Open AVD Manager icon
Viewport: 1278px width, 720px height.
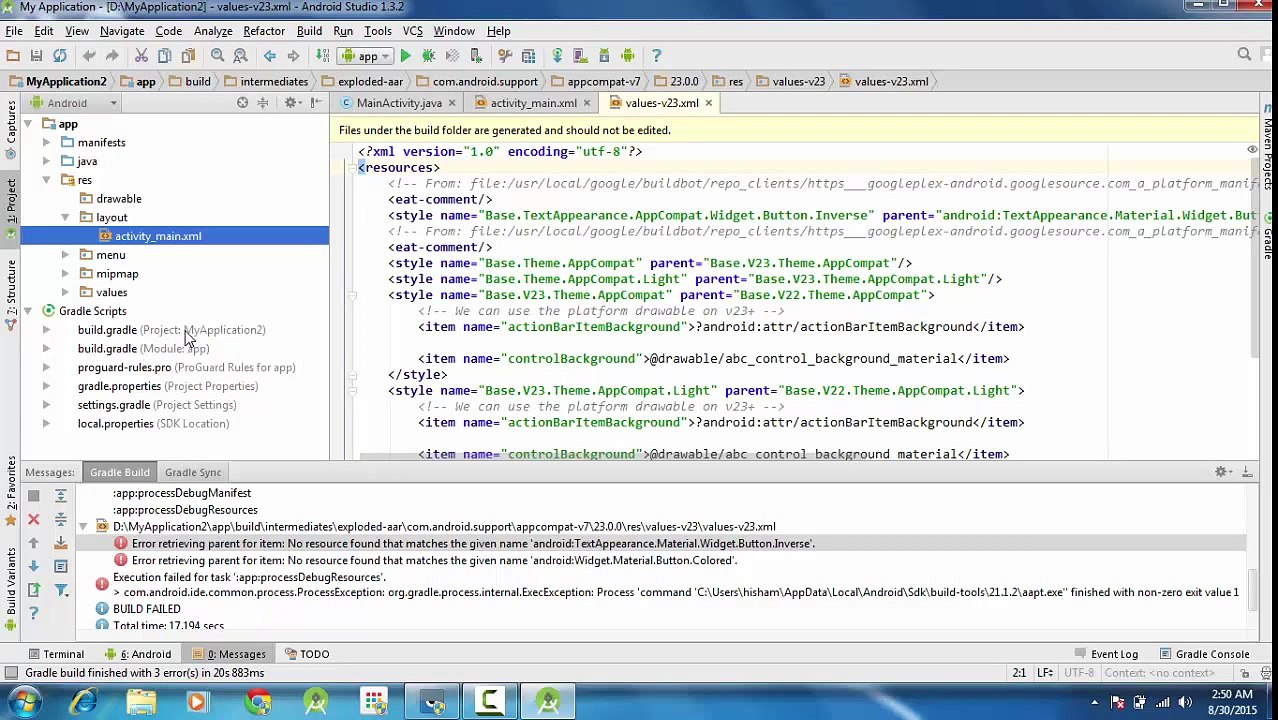(580, 56)
